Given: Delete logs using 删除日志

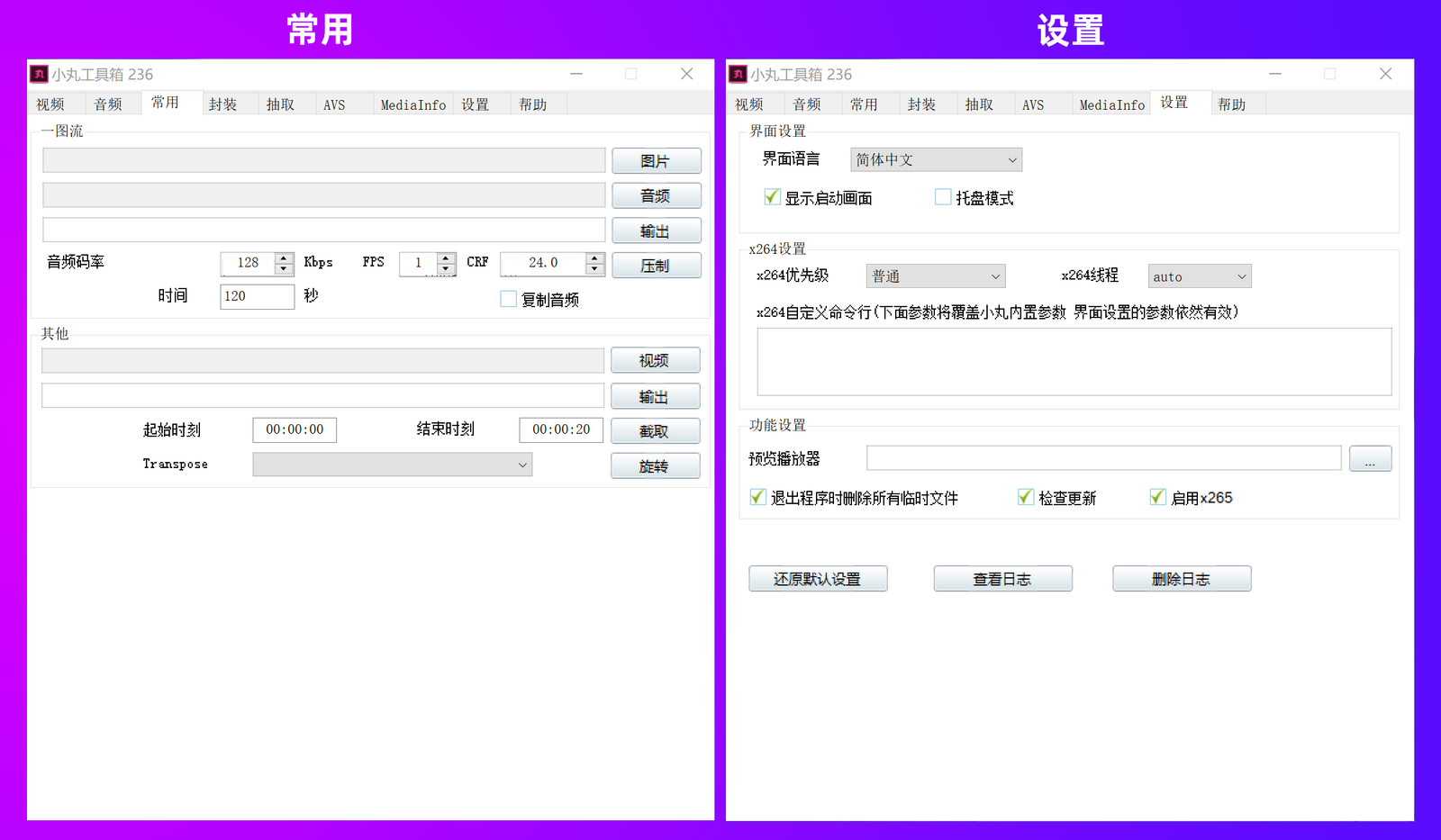Looking at the screenshot, I should [1181, 578].
